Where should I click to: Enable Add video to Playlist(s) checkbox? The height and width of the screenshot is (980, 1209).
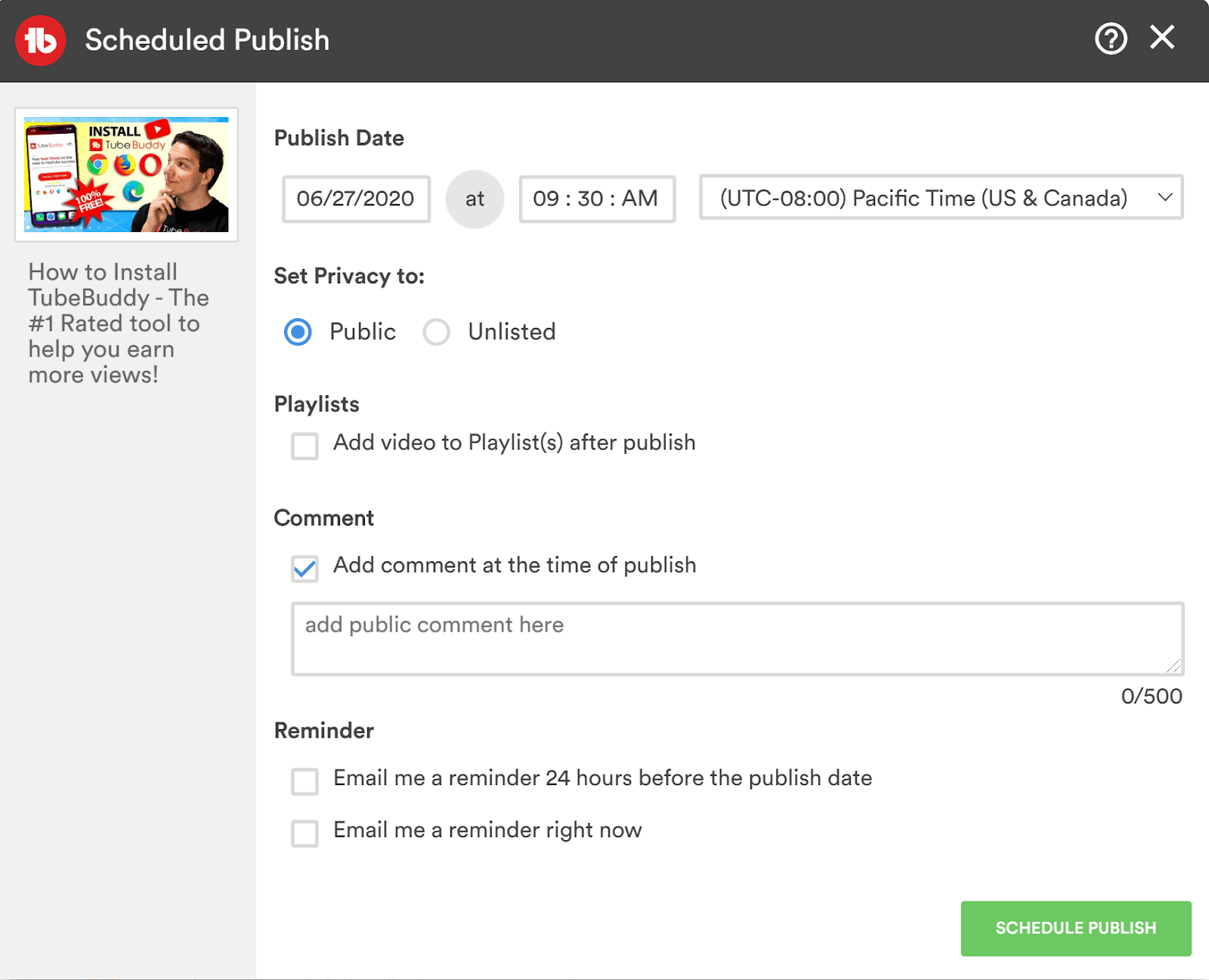305,446
